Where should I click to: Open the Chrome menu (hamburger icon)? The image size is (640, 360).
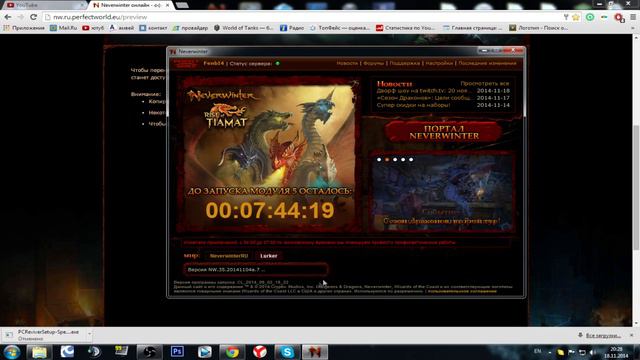tap(633, 17)
